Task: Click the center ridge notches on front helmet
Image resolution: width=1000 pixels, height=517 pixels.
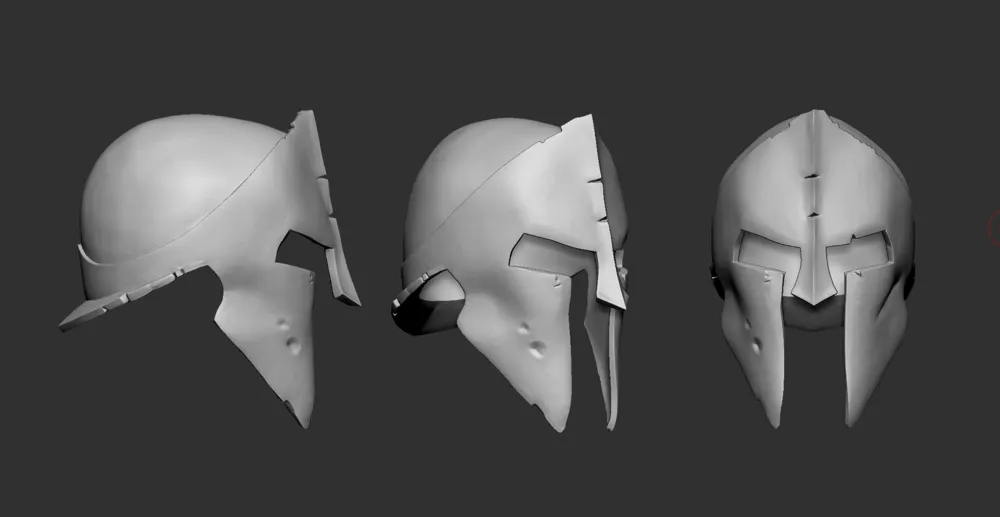Action: coord(812,195)
